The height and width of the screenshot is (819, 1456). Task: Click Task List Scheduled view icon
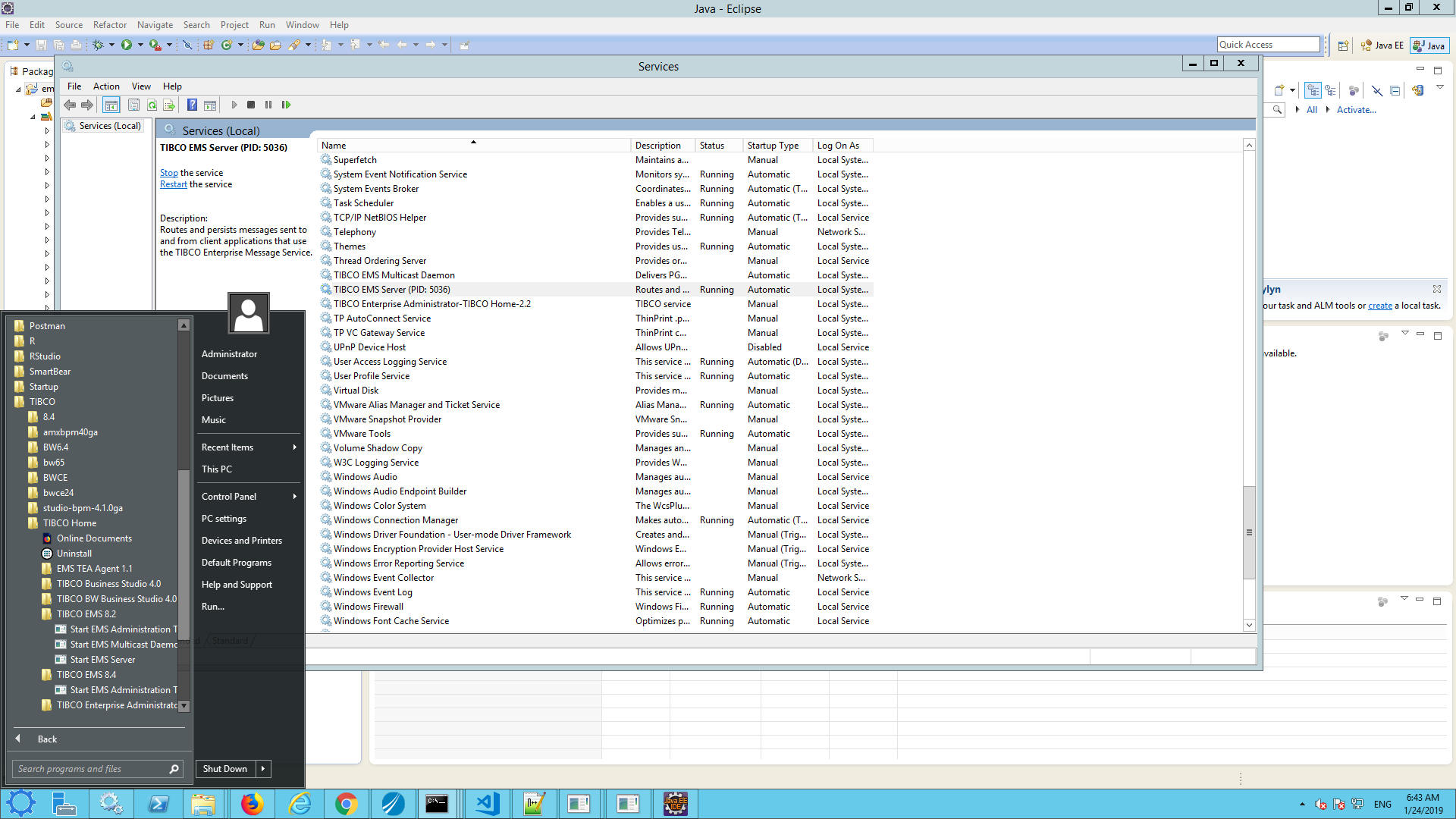tap(1330, 91)
